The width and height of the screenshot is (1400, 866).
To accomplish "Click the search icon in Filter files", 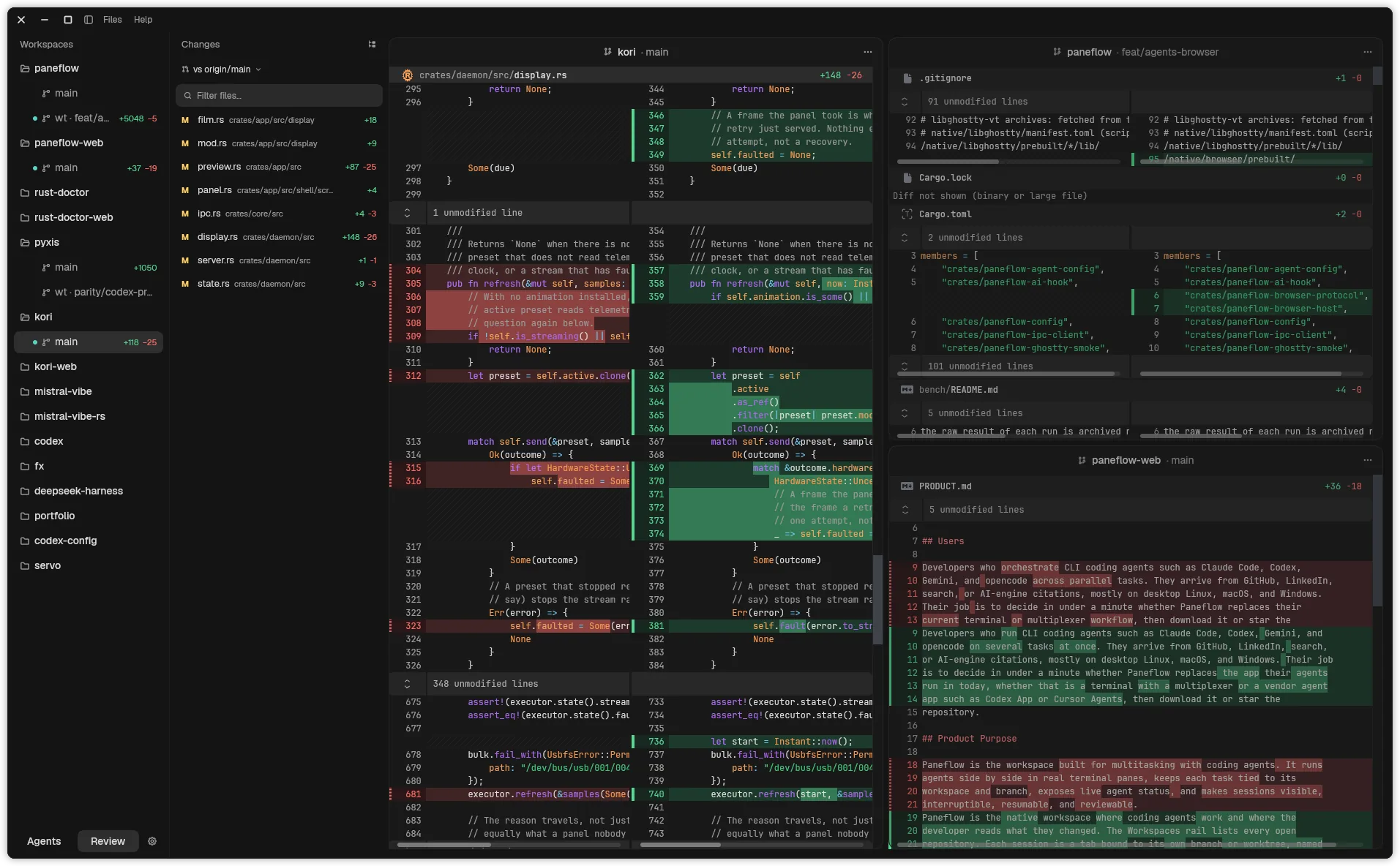I will (x=188, y=96).
